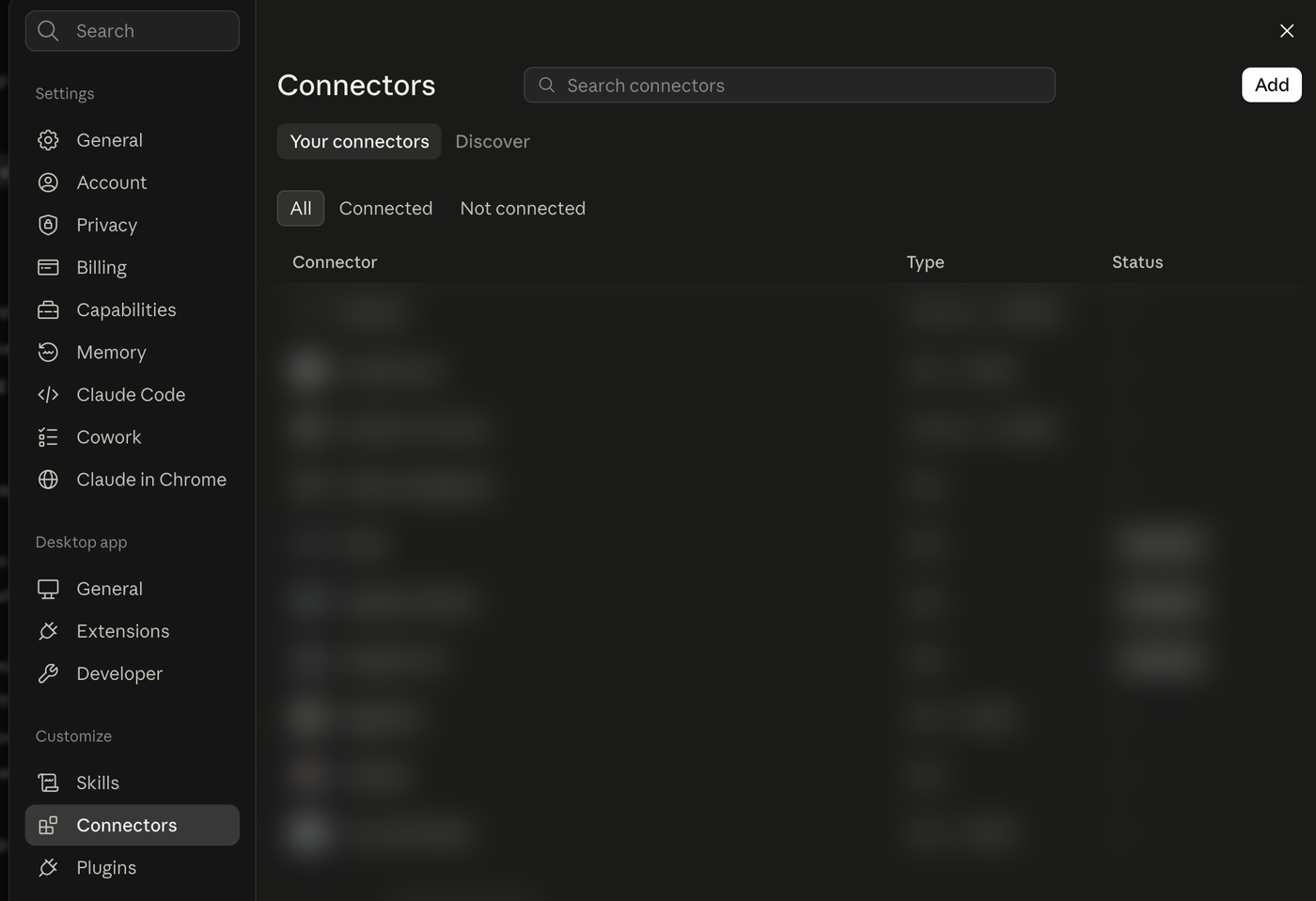Screen dimensions: 1316x901
Task: Click the Plugins plug icon
Action: [x=48, y=868]
